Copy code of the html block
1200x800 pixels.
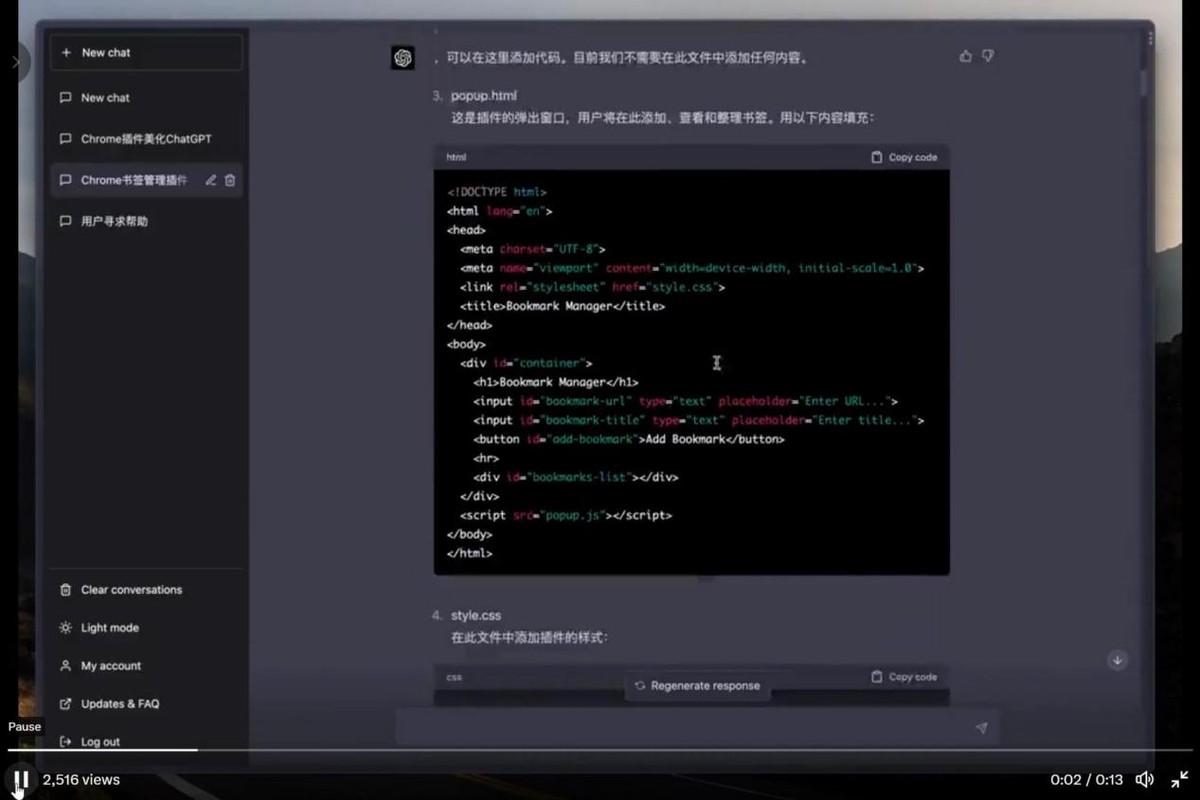[x=904, y=157]
